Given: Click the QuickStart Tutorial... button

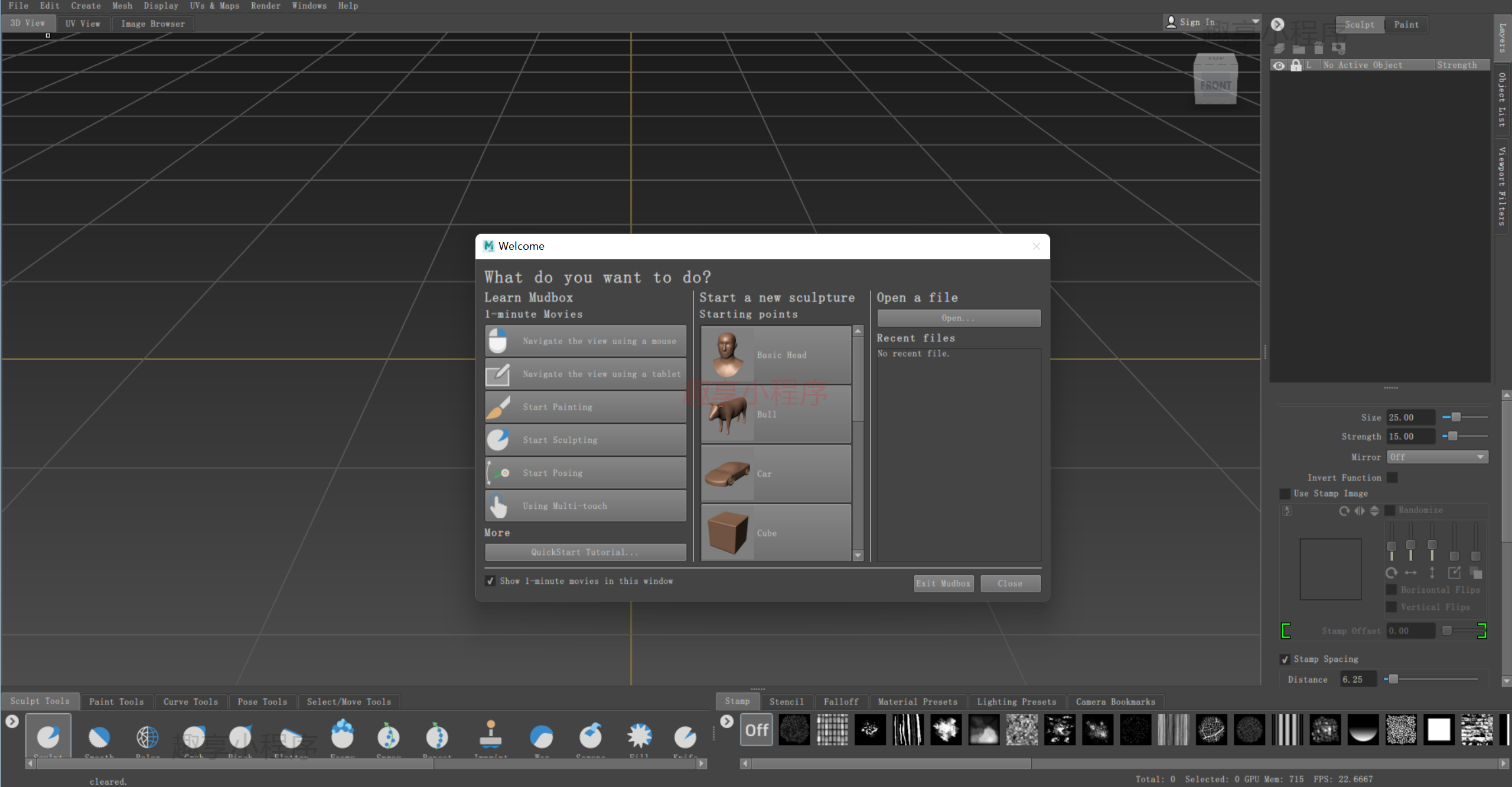Looking at the screenshot, I should [x=585, y=552].
